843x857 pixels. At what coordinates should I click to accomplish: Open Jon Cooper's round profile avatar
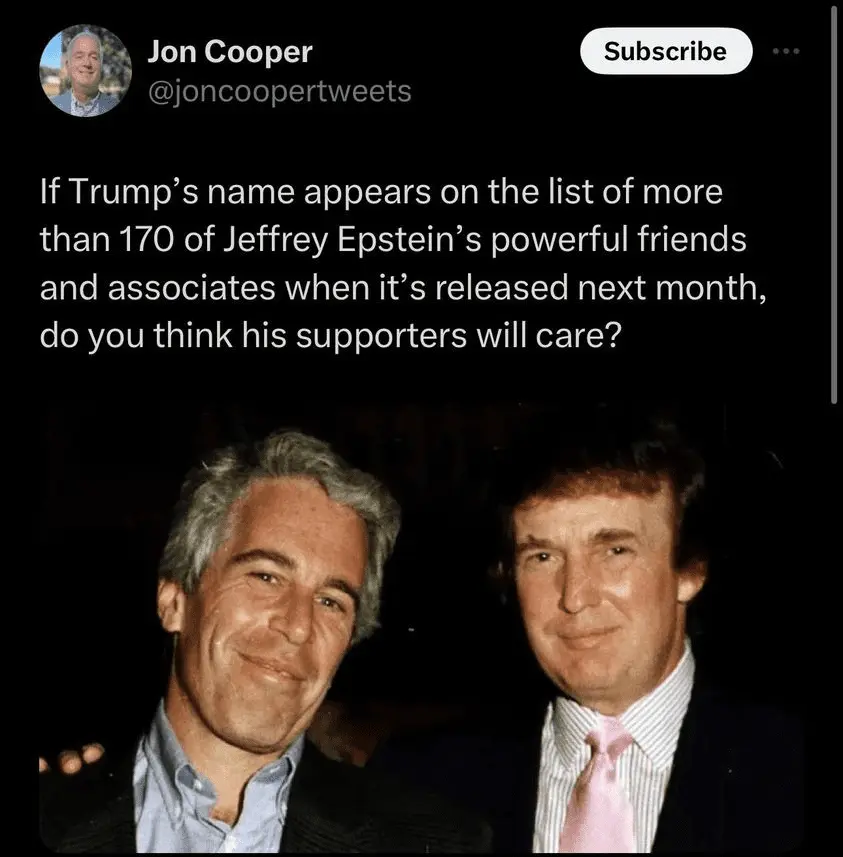click(86, 71)
